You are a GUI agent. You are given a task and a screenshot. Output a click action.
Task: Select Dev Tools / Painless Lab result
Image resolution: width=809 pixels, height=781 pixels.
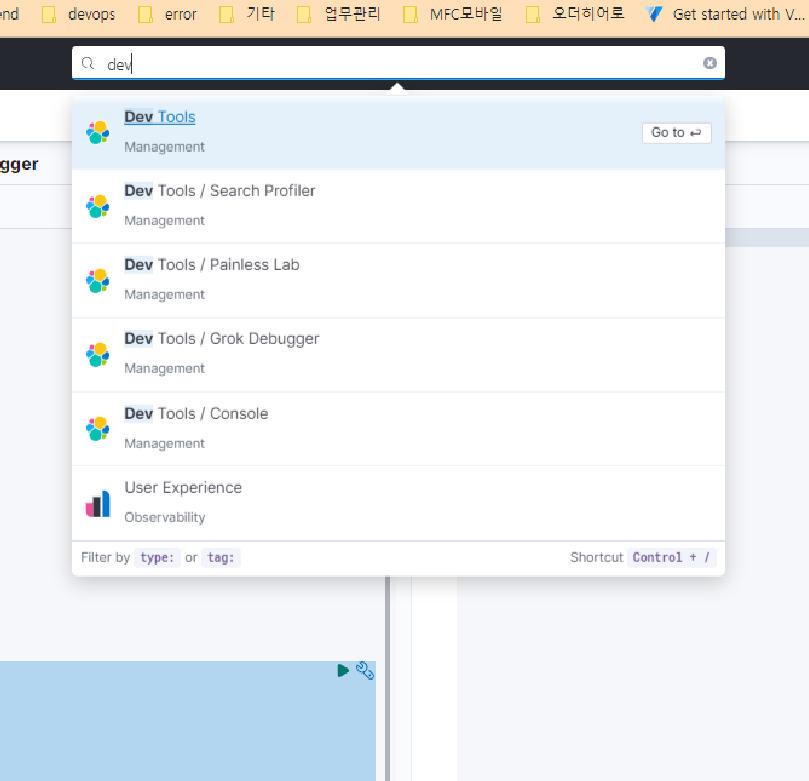pos(398,280)
